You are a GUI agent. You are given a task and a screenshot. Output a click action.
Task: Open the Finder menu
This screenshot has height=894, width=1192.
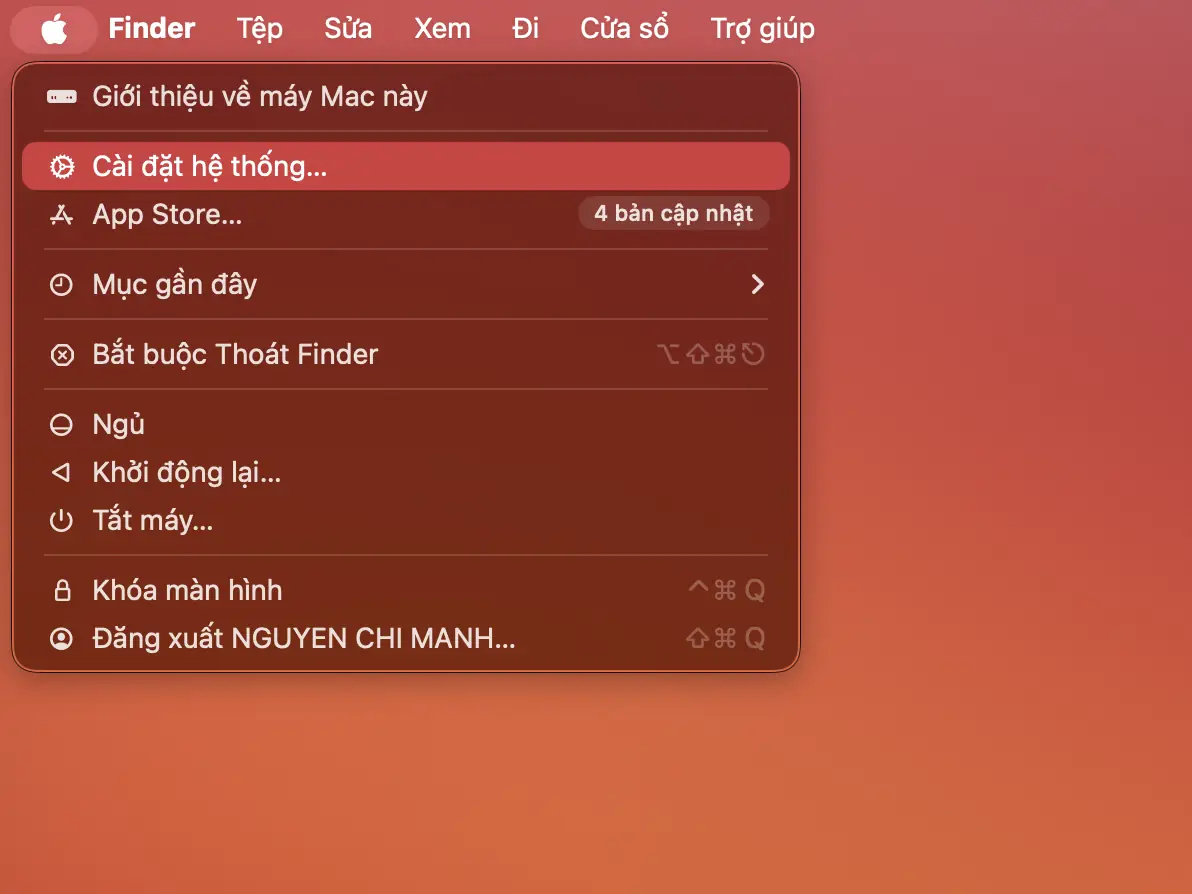(152, 29)
